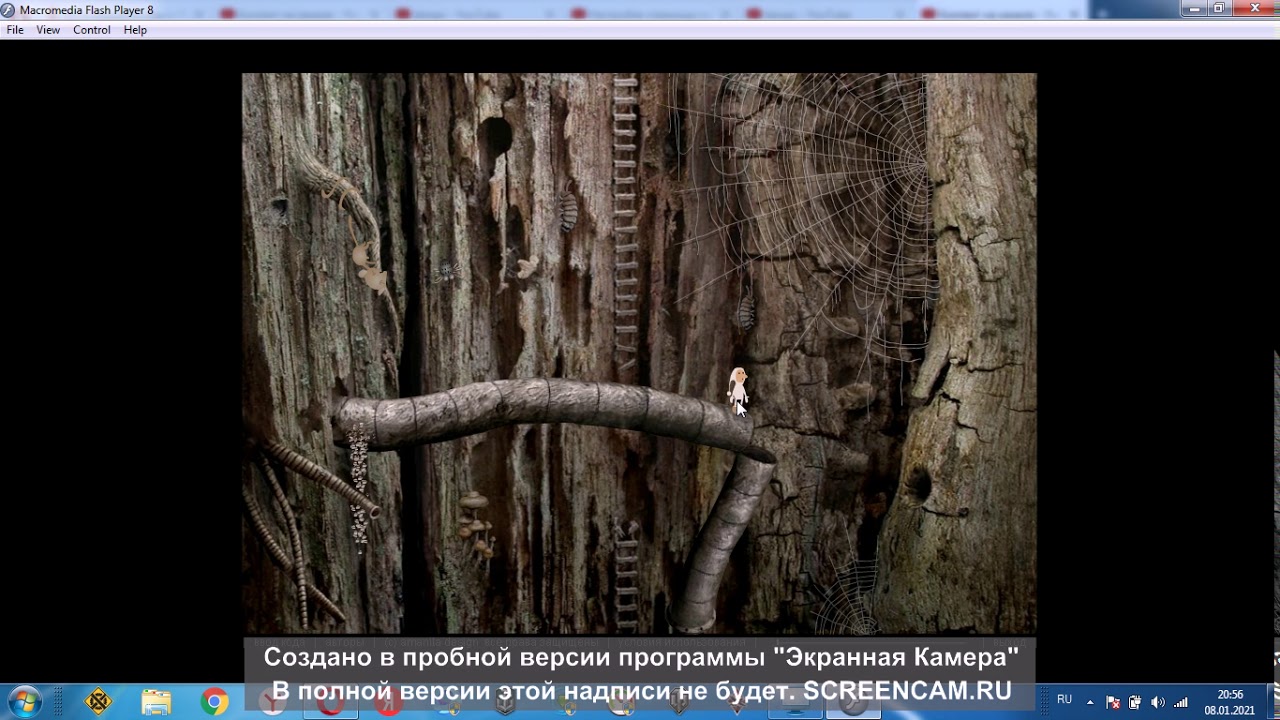Open the yellow diamond app in the taskbar
This screenshot has height=720, width=1280.
click(x=98, y=702)
